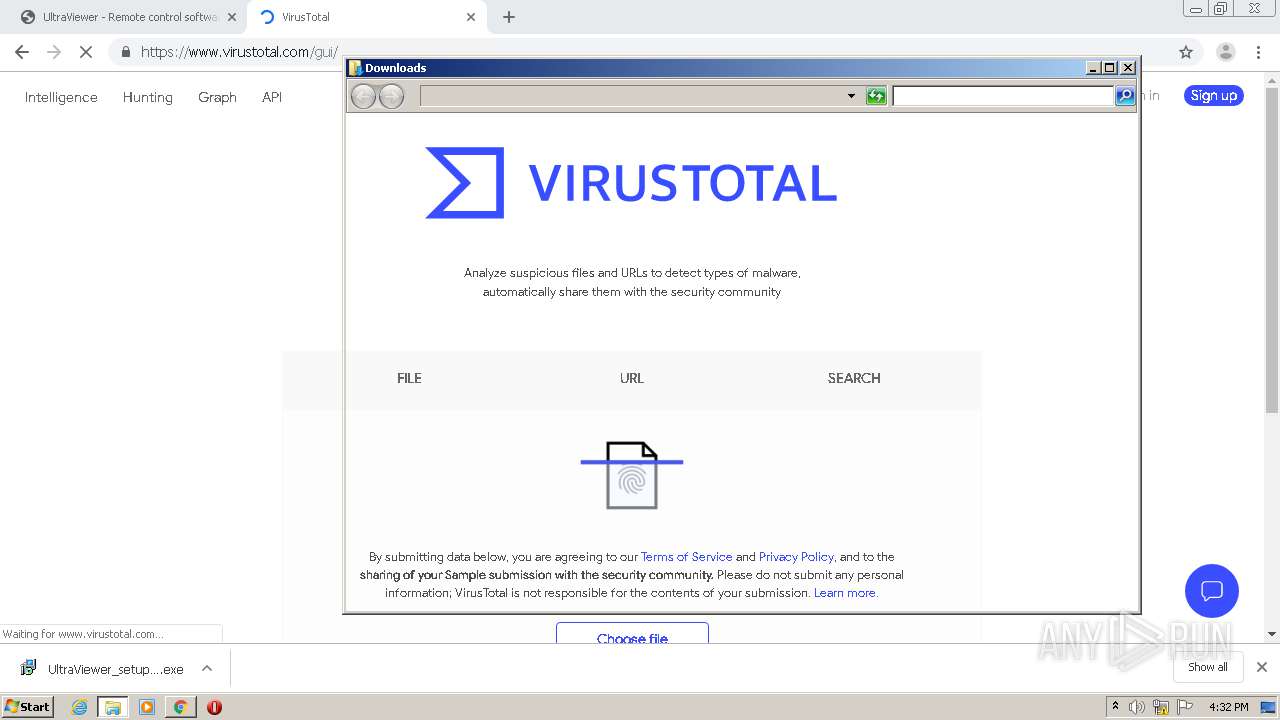Click scrollbar down arrow on page
Viewport: 1280px width, 720px height.
1272,634
